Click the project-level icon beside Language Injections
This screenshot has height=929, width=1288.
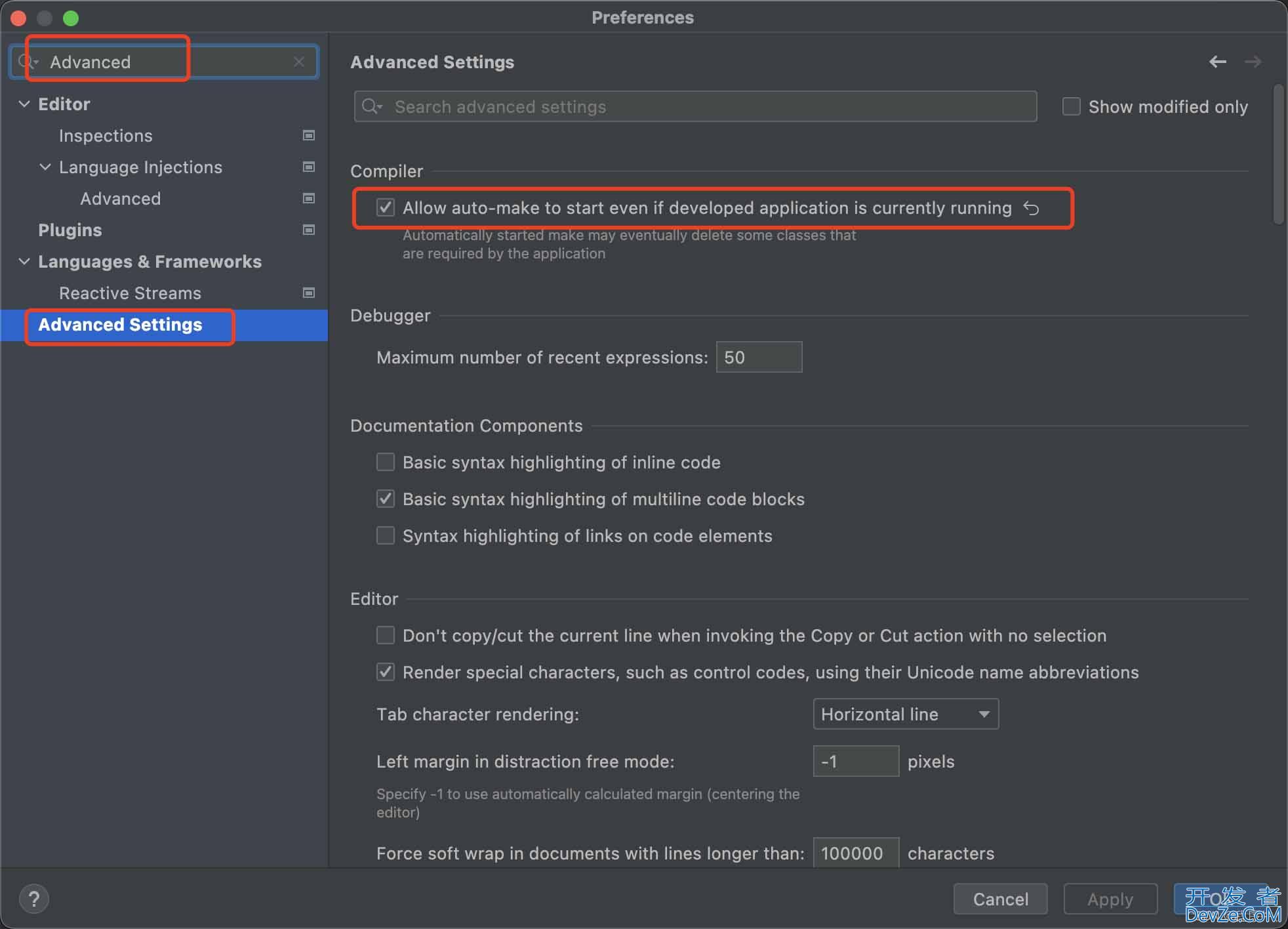pos(309,167)
